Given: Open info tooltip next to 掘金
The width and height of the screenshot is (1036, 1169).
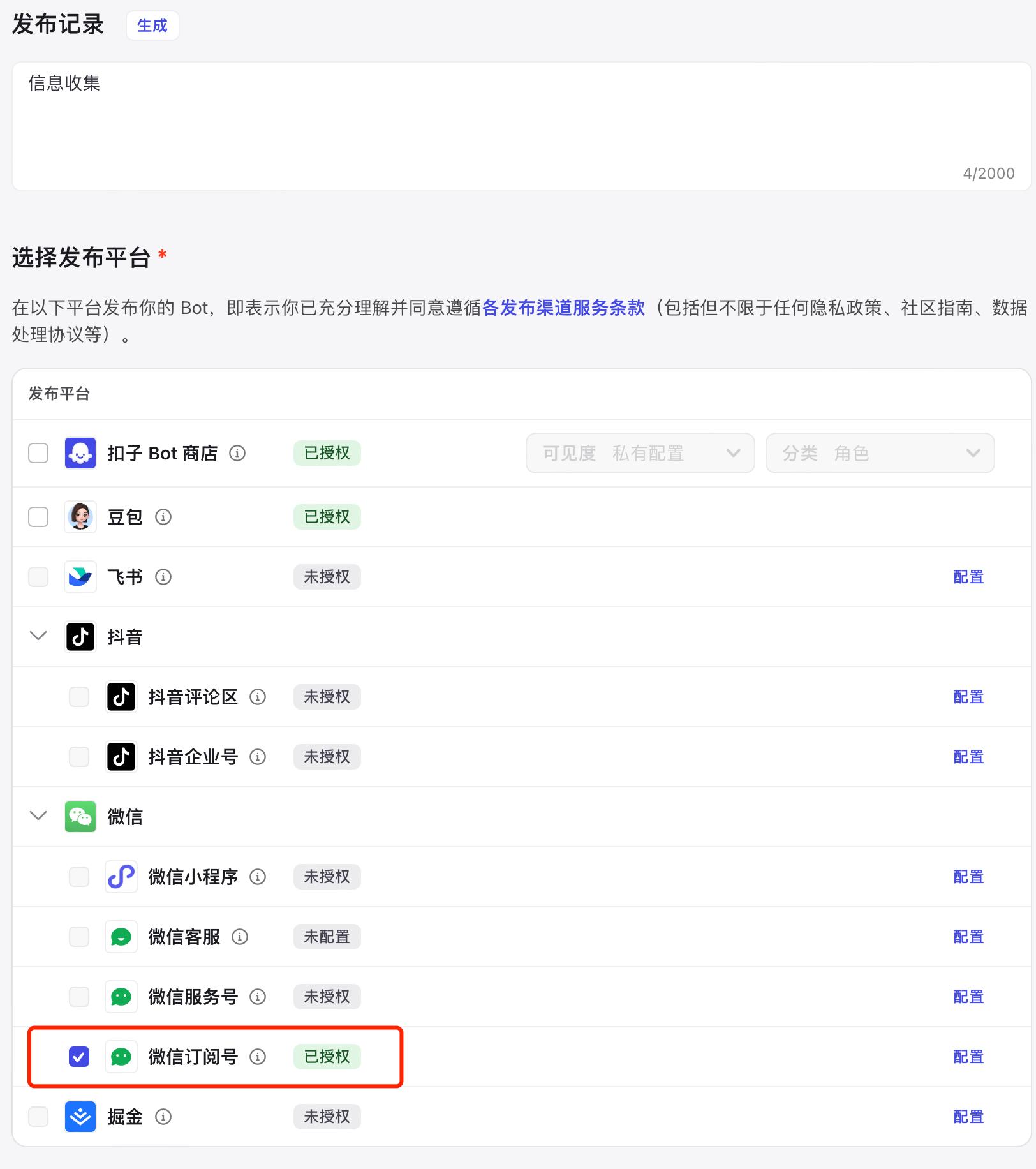Looking at the screenshot, I should [163, 1117].
